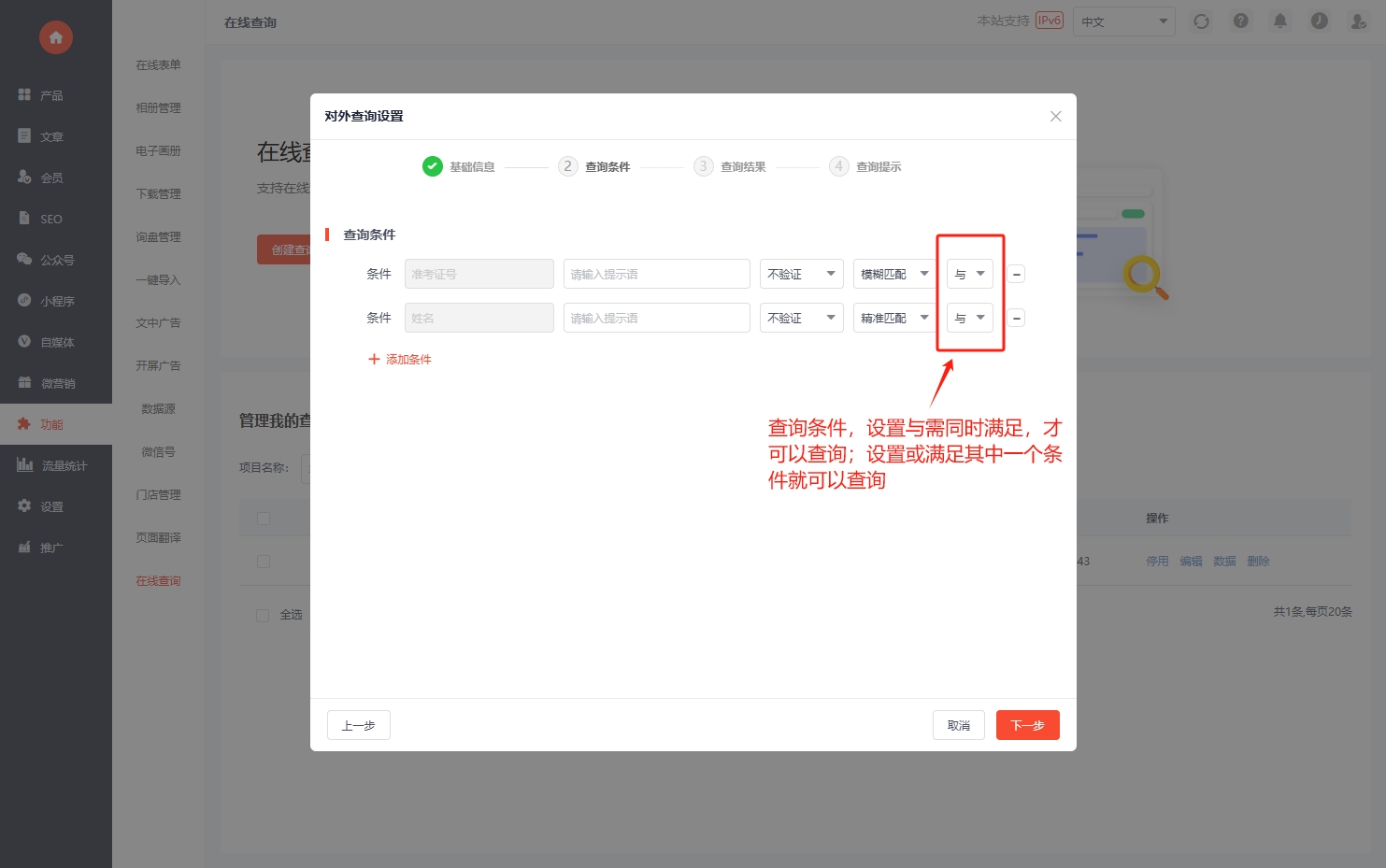Open the help question mark icon
Screen dimensions: 1386x868
(x=1240, y=21)
